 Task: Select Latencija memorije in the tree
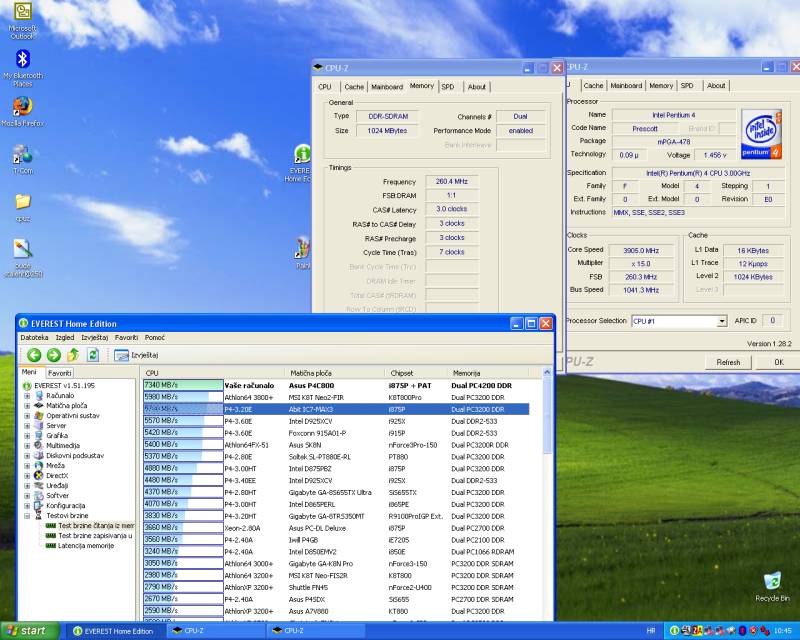[x=86, y=545]
